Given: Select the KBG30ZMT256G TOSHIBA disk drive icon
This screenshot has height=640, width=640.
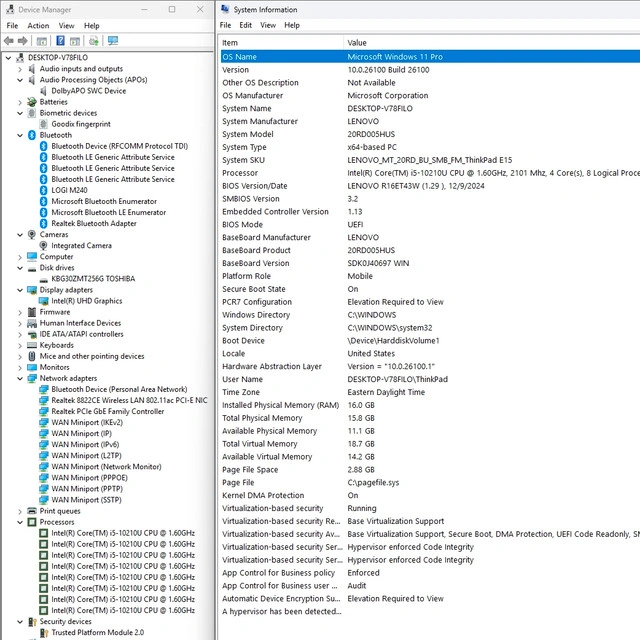Looking at the screenshot, I should (x=43, y=278).
